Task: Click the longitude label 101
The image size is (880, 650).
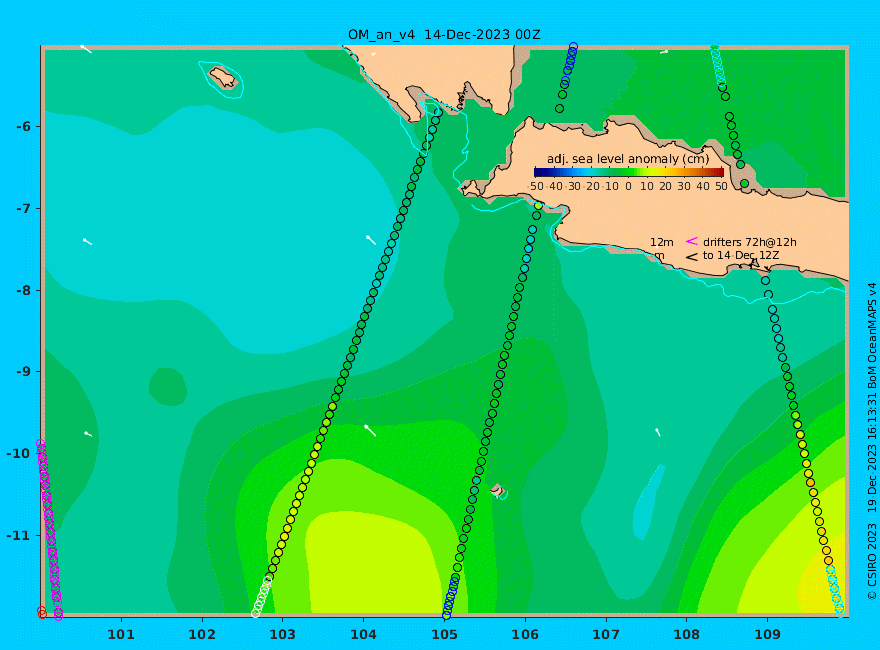Action: [121, 635]
